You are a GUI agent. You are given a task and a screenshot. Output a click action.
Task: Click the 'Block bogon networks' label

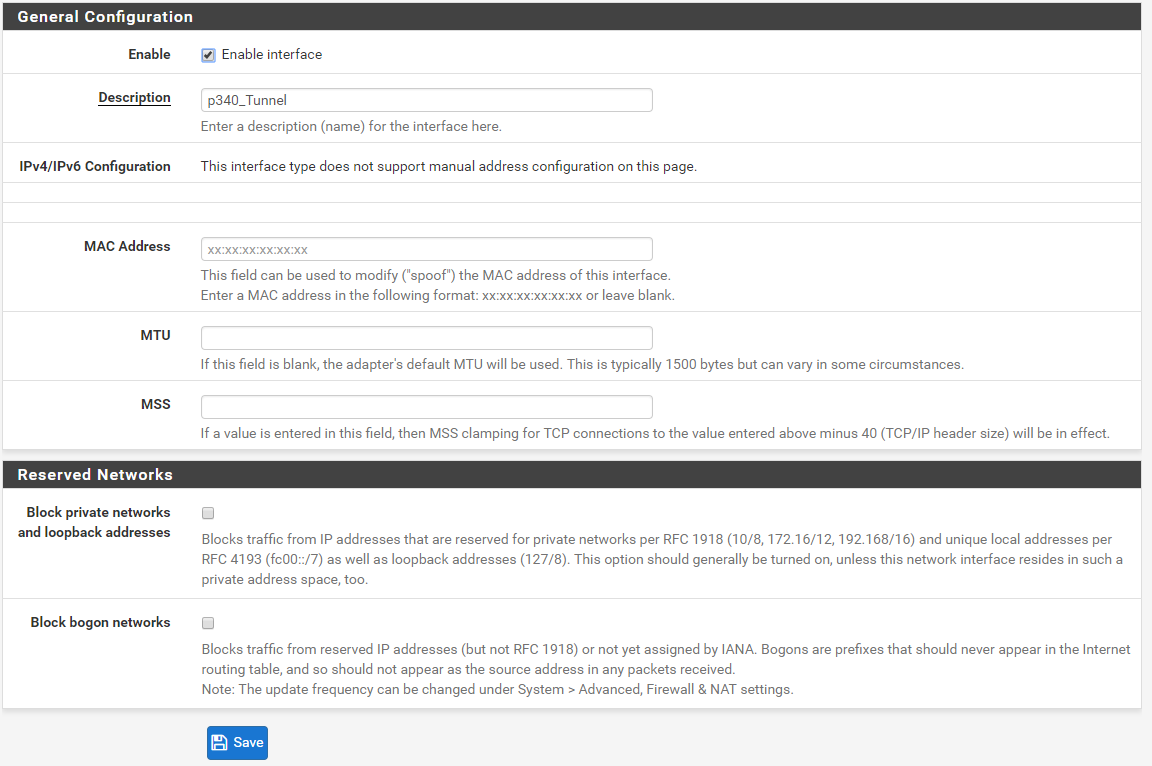coord(101,622)
